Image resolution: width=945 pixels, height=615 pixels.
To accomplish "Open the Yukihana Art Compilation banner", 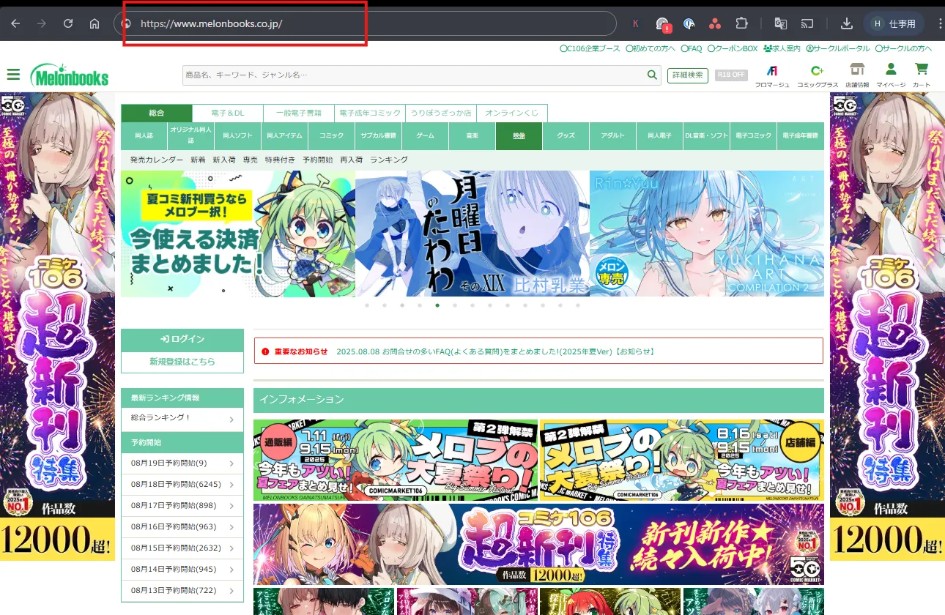I will (706, 234).
